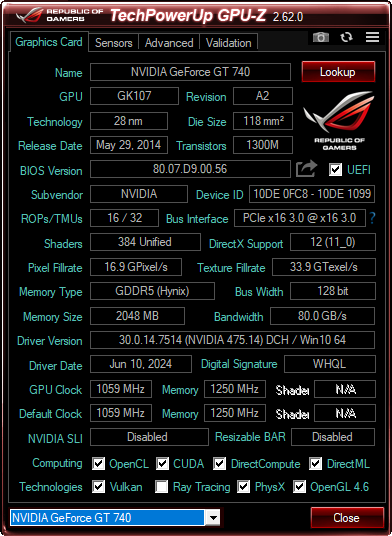Click the Bus Interface question mark
Image resolution: width=392 pixels, height=536 pixels.
click(x=372, y=218)
